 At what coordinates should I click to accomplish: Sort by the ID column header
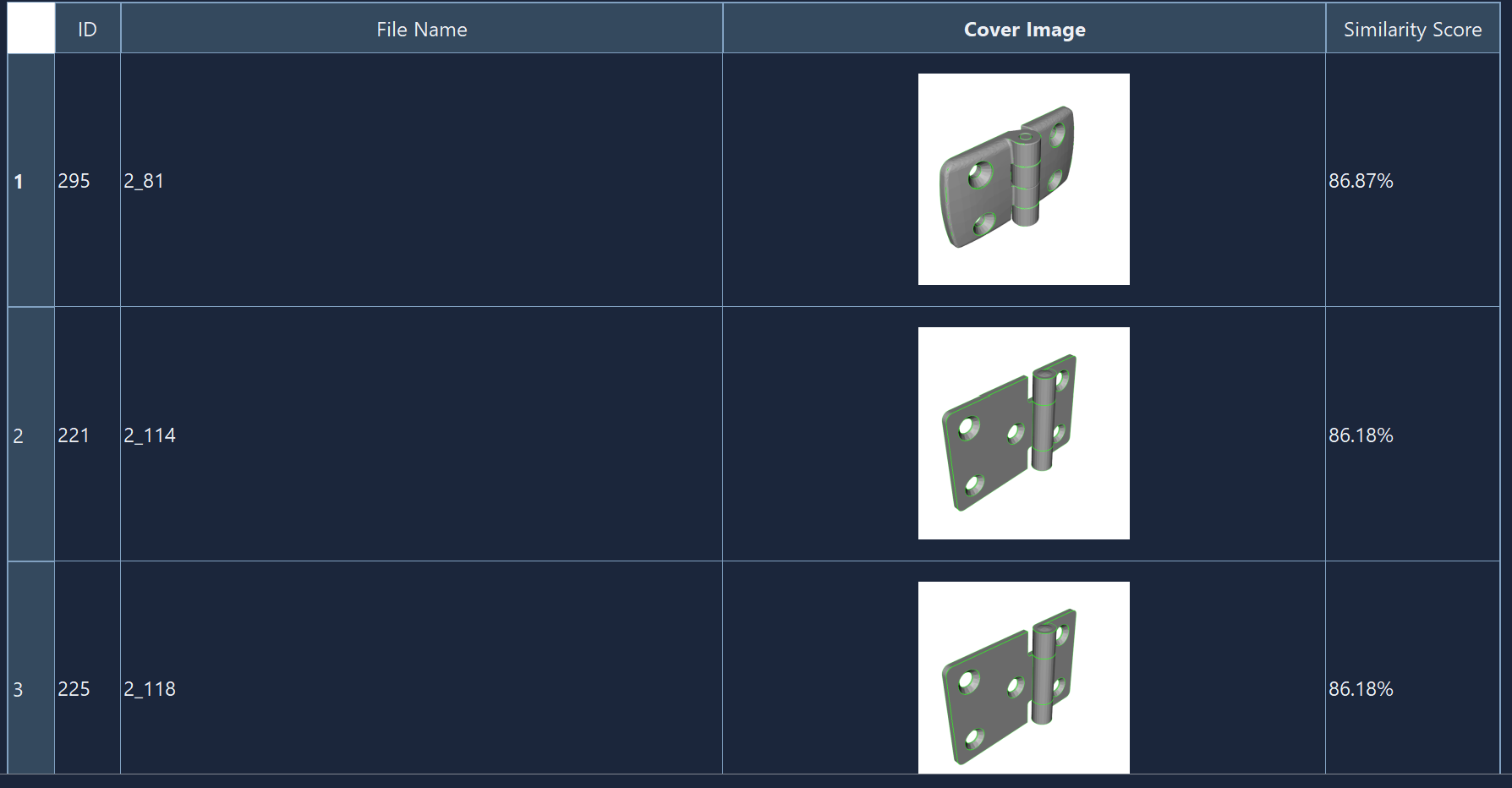(x=87, y=30)
